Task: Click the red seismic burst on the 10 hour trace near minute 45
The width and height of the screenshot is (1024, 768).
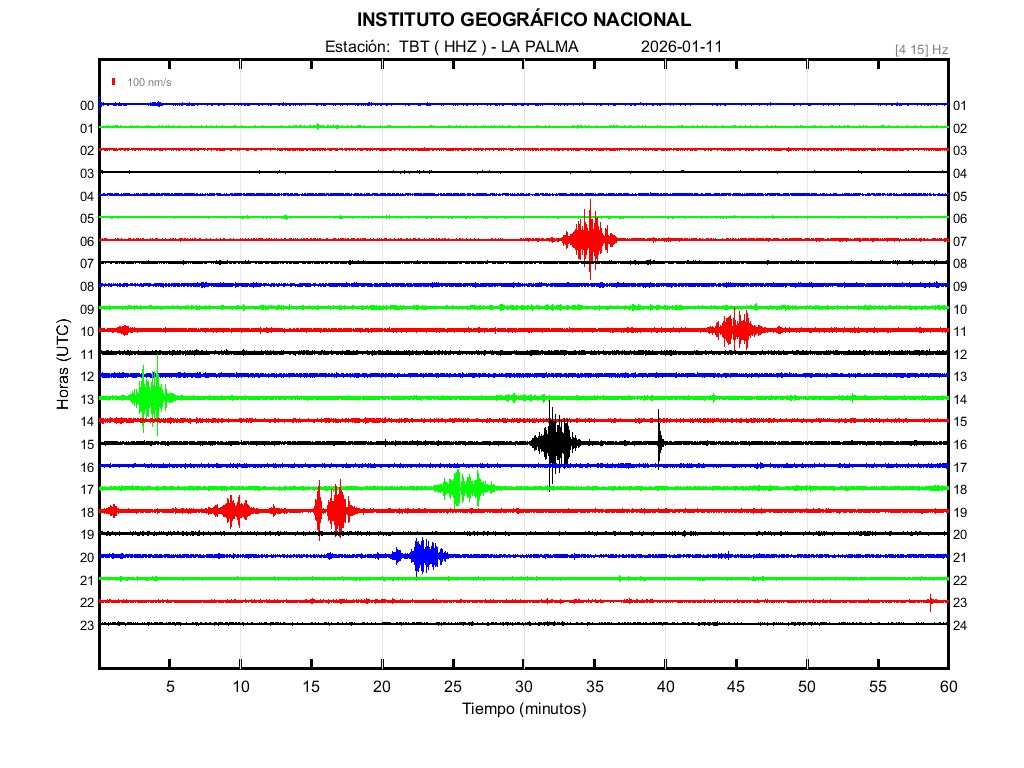Action: pyautogui.click(x=738, y=330)
